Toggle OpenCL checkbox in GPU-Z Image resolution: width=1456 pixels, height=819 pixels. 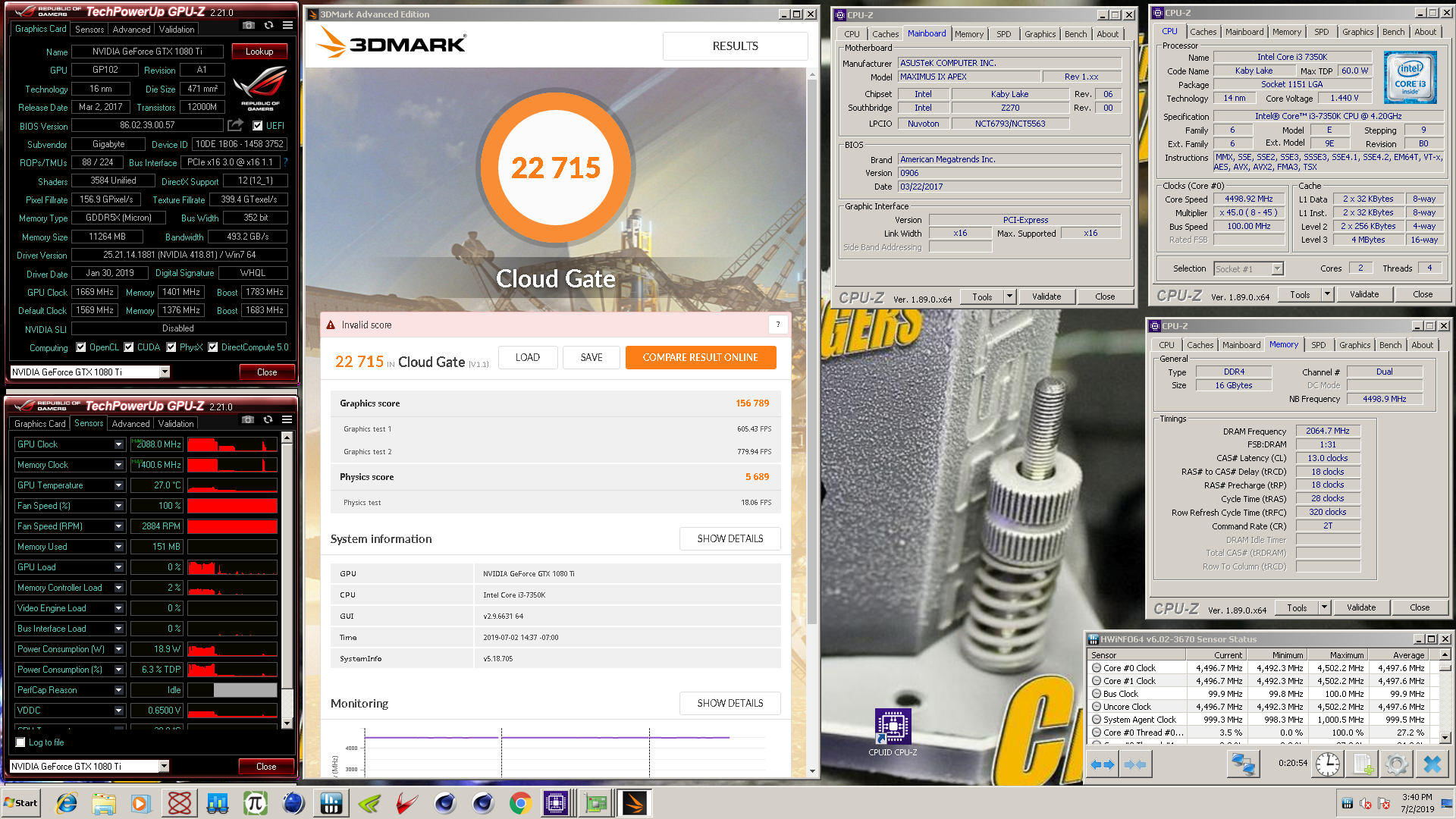point(81,347)
